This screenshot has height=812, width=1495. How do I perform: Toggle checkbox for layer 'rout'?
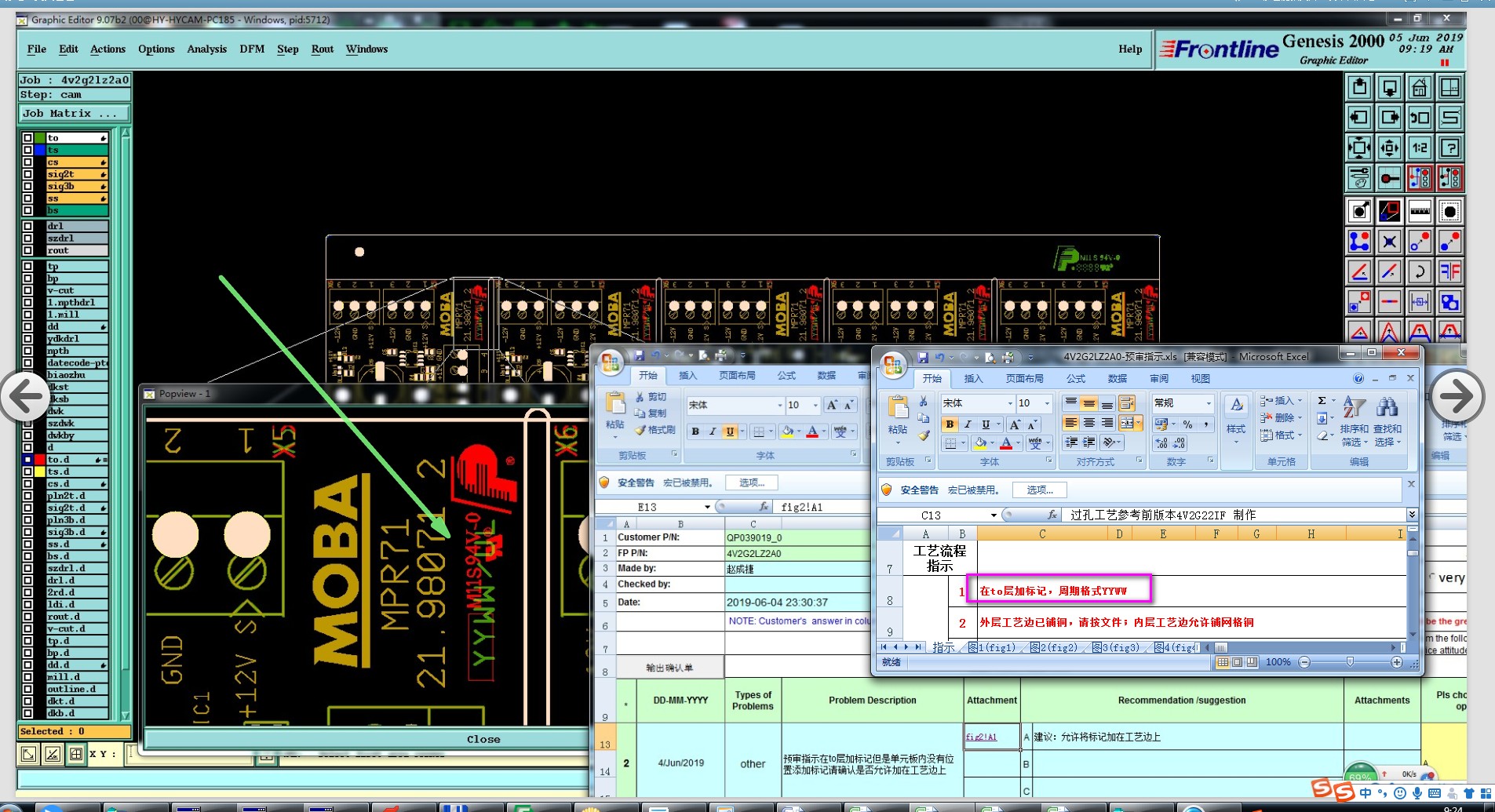pos(28,250)
